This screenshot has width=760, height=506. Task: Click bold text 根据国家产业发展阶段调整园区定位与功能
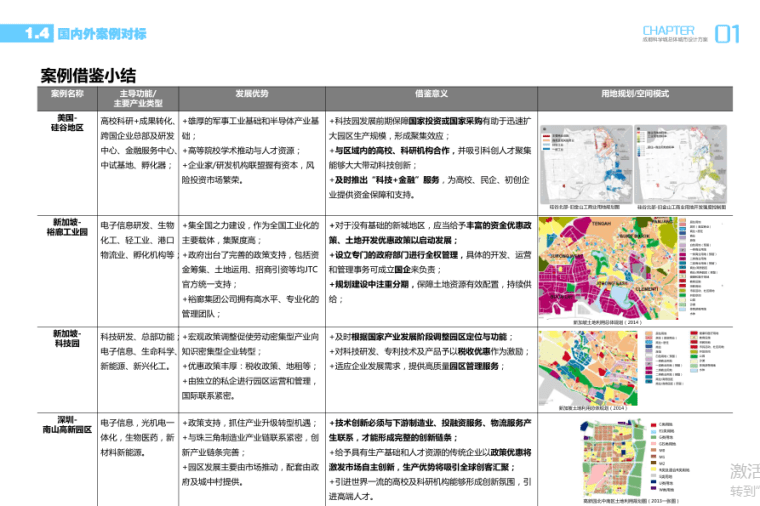point(429,337)
